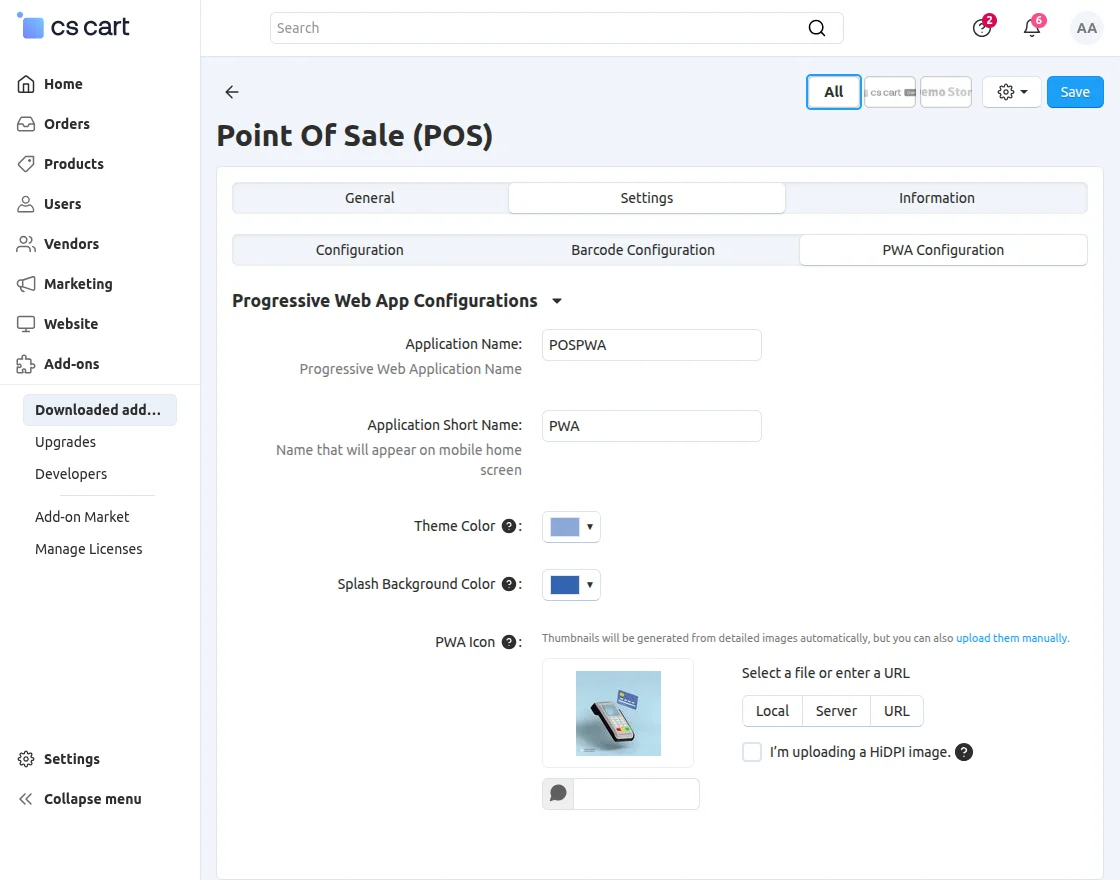
Task: Click the Collapse menu chevrons icon
Action: (x=26, y=799)
